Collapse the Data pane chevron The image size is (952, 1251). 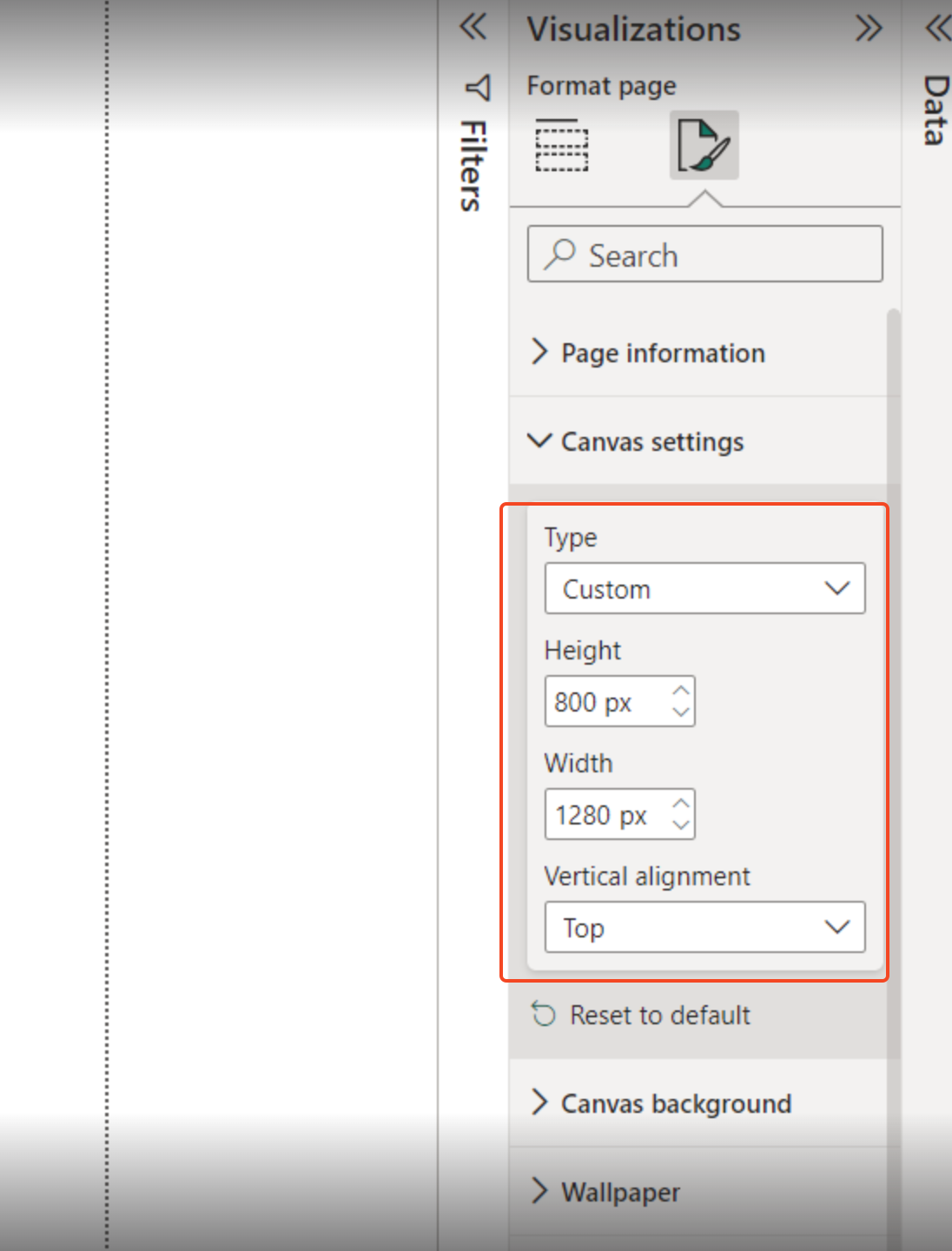pos(936,27)
